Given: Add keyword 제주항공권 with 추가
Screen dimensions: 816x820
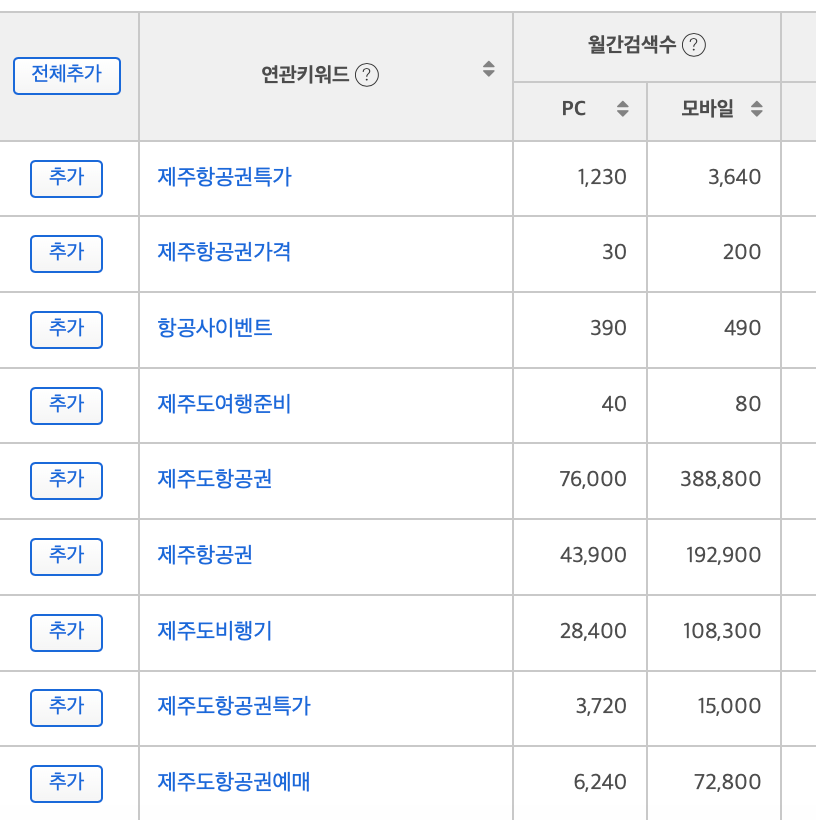Looking at the screenshot, I should [x=66, y=557].
